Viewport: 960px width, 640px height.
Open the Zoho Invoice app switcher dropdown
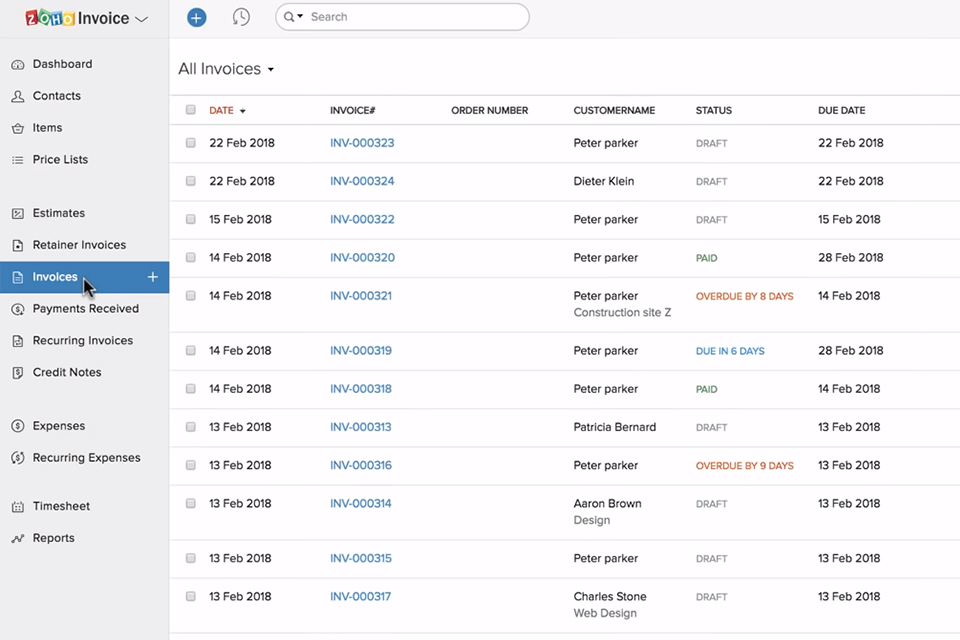point(141,19)
